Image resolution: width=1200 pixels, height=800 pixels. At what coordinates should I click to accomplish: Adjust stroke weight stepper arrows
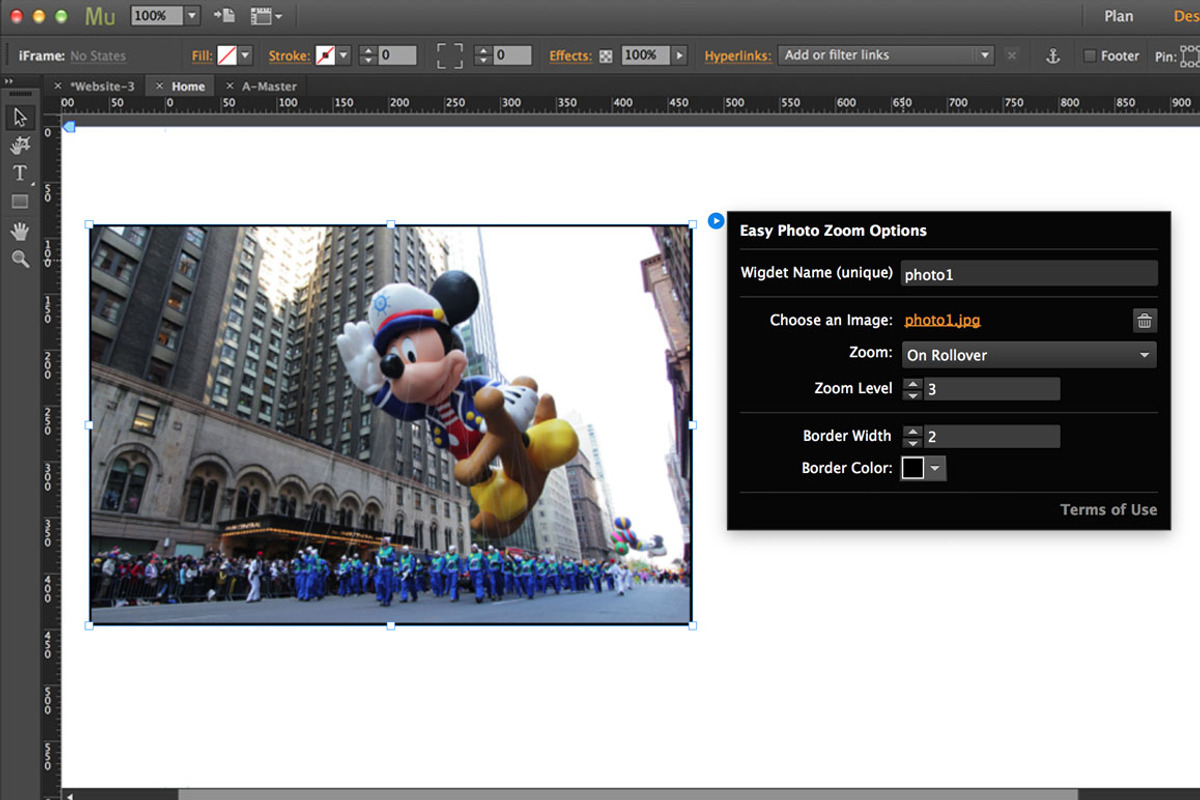(x=367, y=56)
